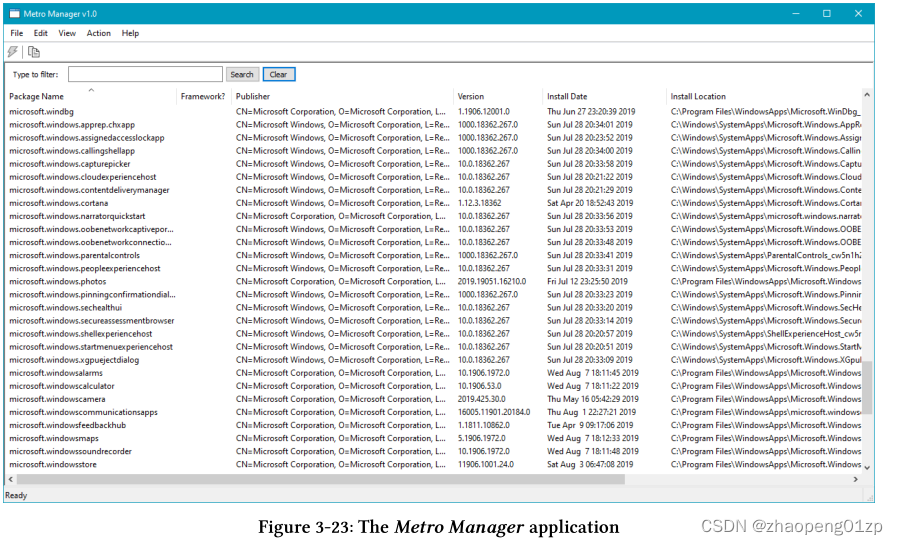Click the copy toolbar icon
Viewport: 898px width, 545px height.
click(x=34, y=52)
